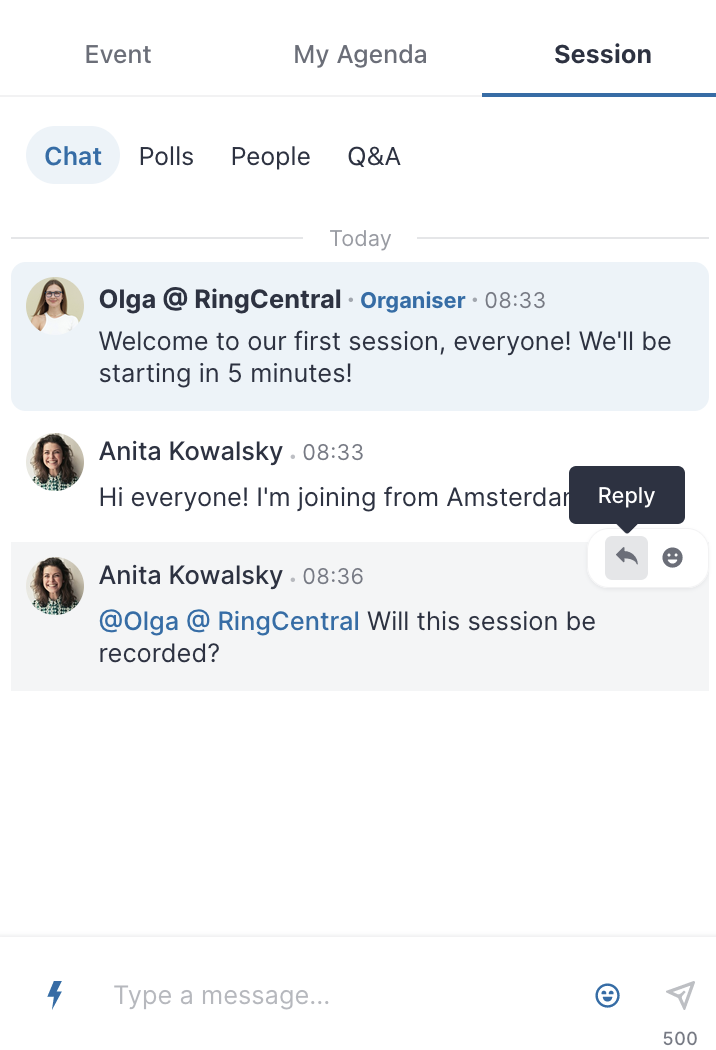The width and height of the screenshot is (716, 1050).
Task: Click the @Olga @ RingCentral mention link
Action: (x=229, y=621)
